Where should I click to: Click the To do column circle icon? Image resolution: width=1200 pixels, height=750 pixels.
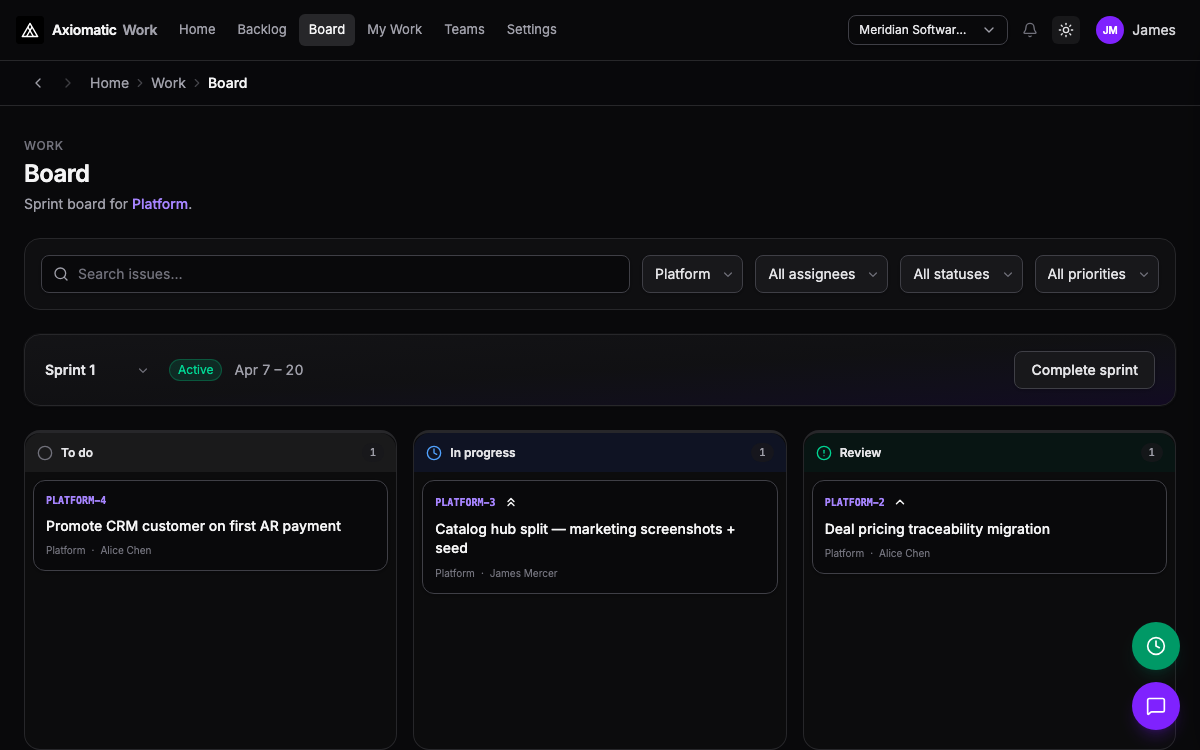(x=45, y=453)
